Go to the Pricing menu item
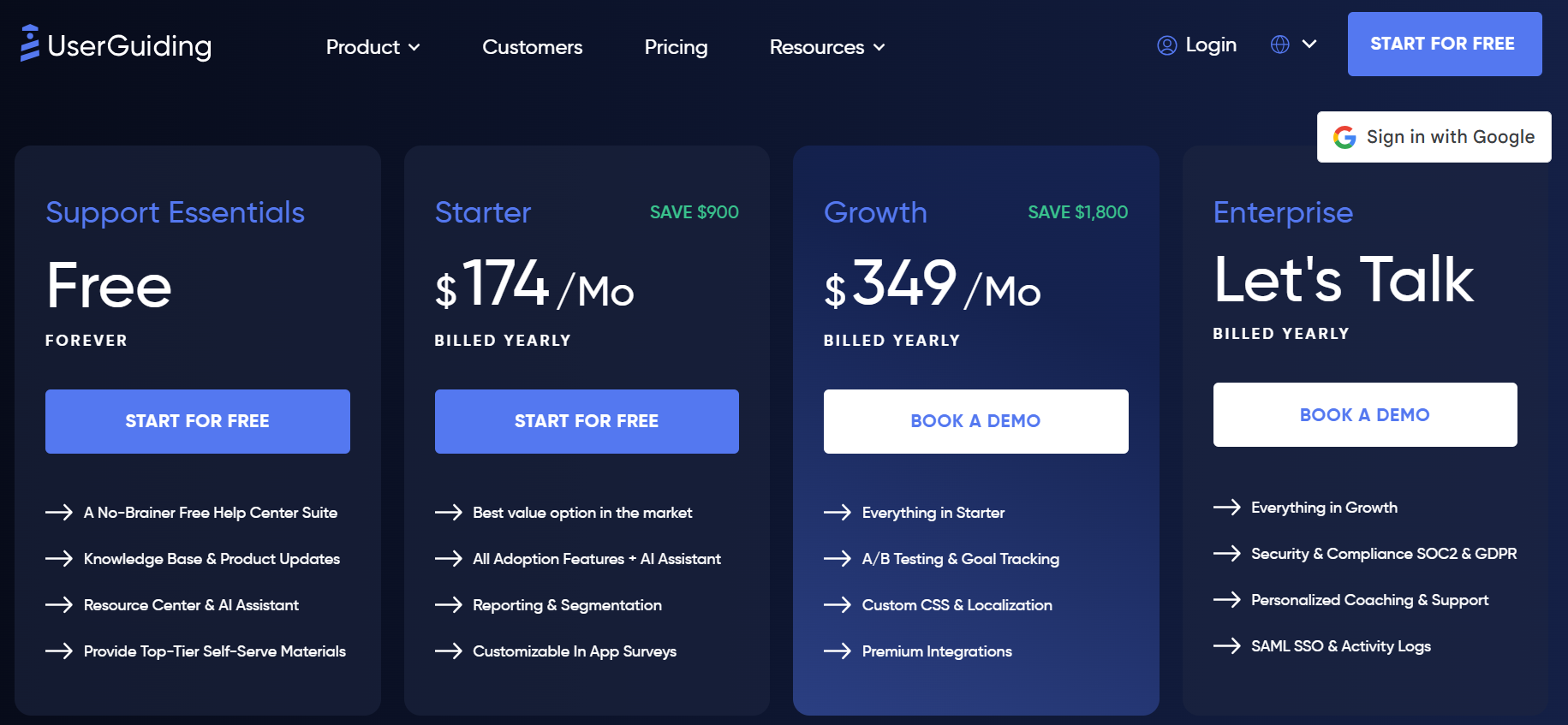This screenshot has height=725, width=1568. 676,47
